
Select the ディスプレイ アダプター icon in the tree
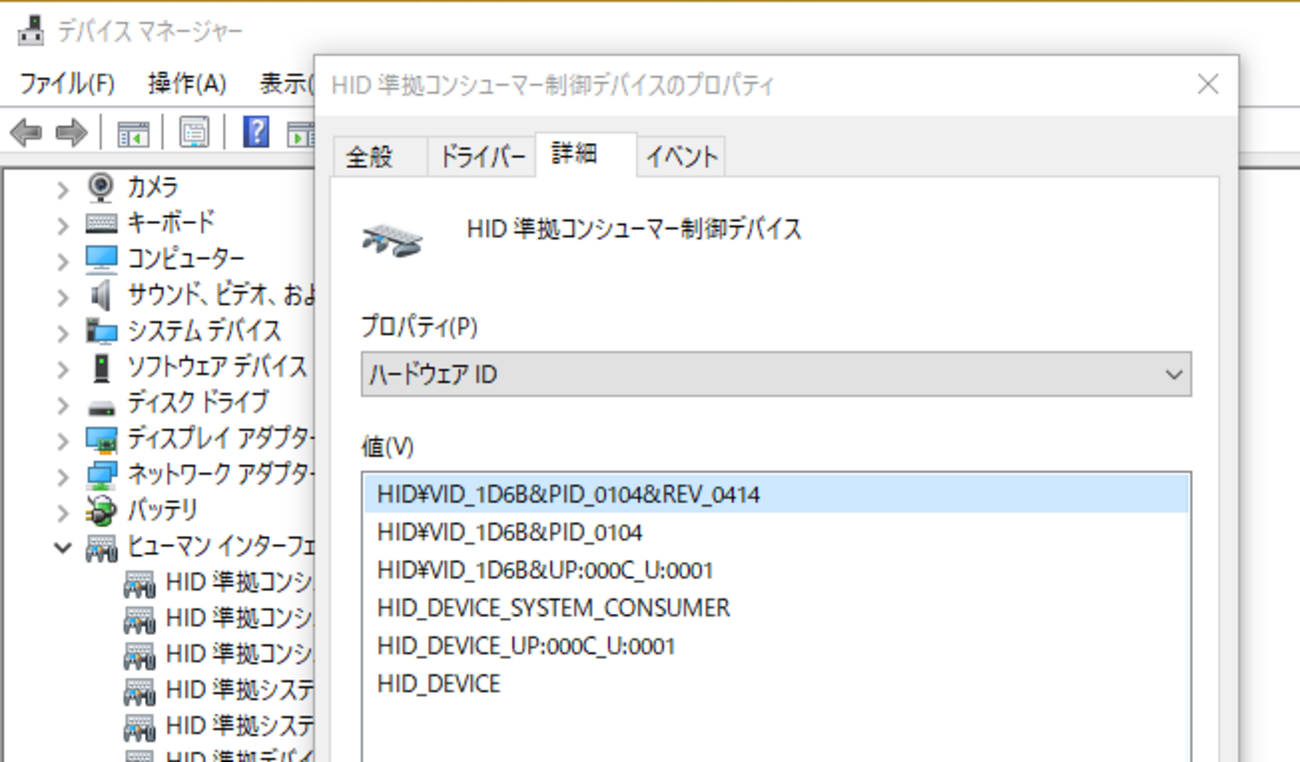point(101,439)
